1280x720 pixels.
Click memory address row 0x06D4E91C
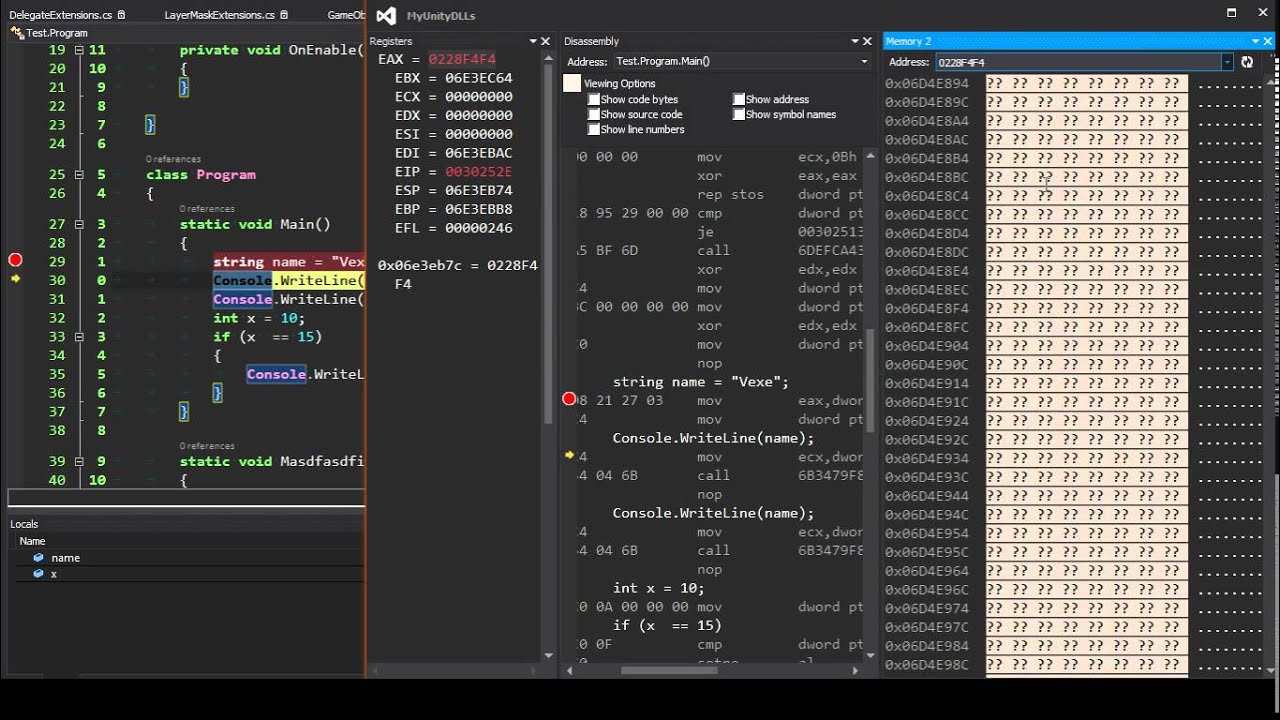coord(927,402)
